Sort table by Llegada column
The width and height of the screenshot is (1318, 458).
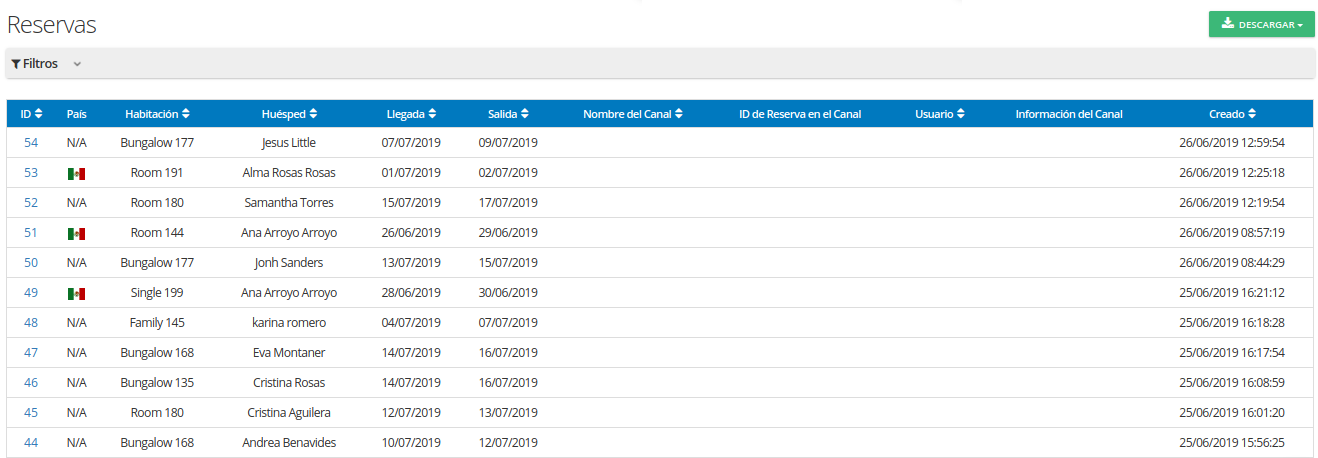coord(411,114)
